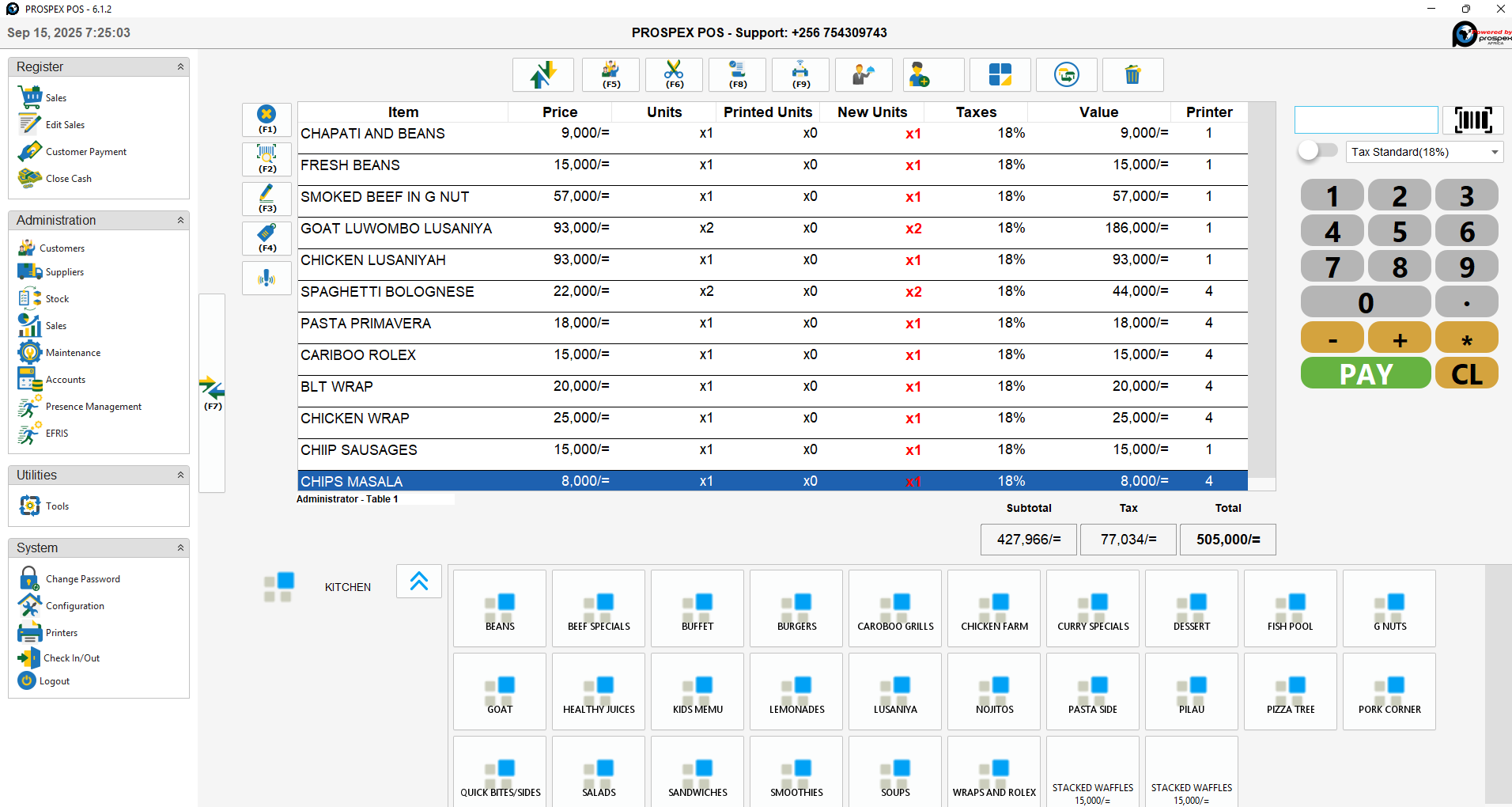Click the F2 barcode scan icon
This screenshot has width=1512, height=807.
point(267,158)
